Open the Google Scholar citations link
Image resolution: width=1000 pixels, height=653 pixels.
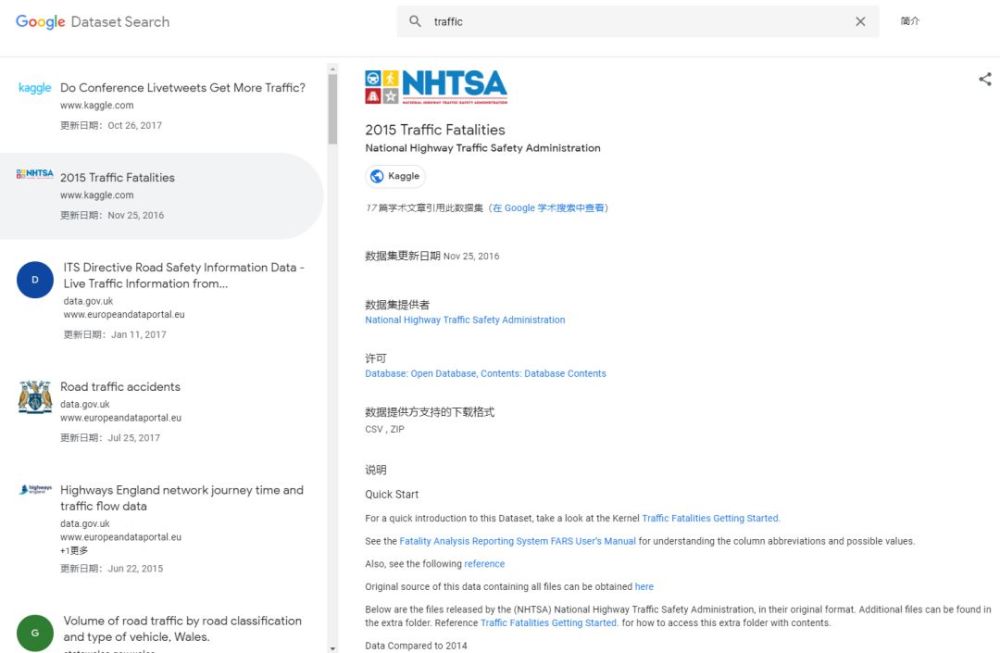pos(548,208)
